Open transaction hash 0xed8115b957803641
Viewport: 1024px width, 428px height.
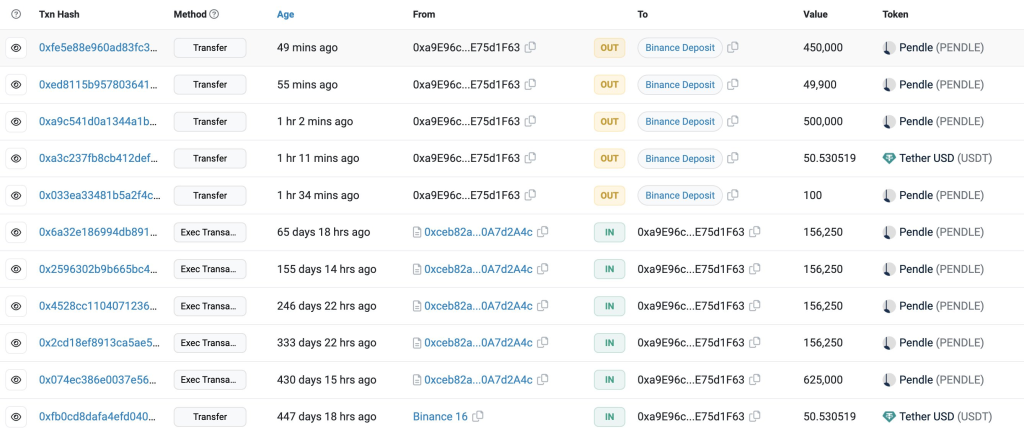tap(99, 84)
